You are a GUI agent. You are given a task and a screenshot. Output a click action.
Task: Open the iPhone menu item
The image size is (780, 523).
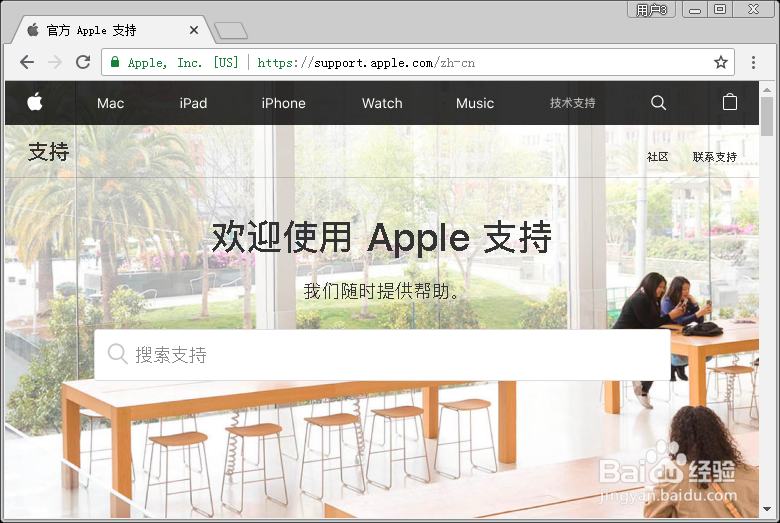[x=284, y=103]
